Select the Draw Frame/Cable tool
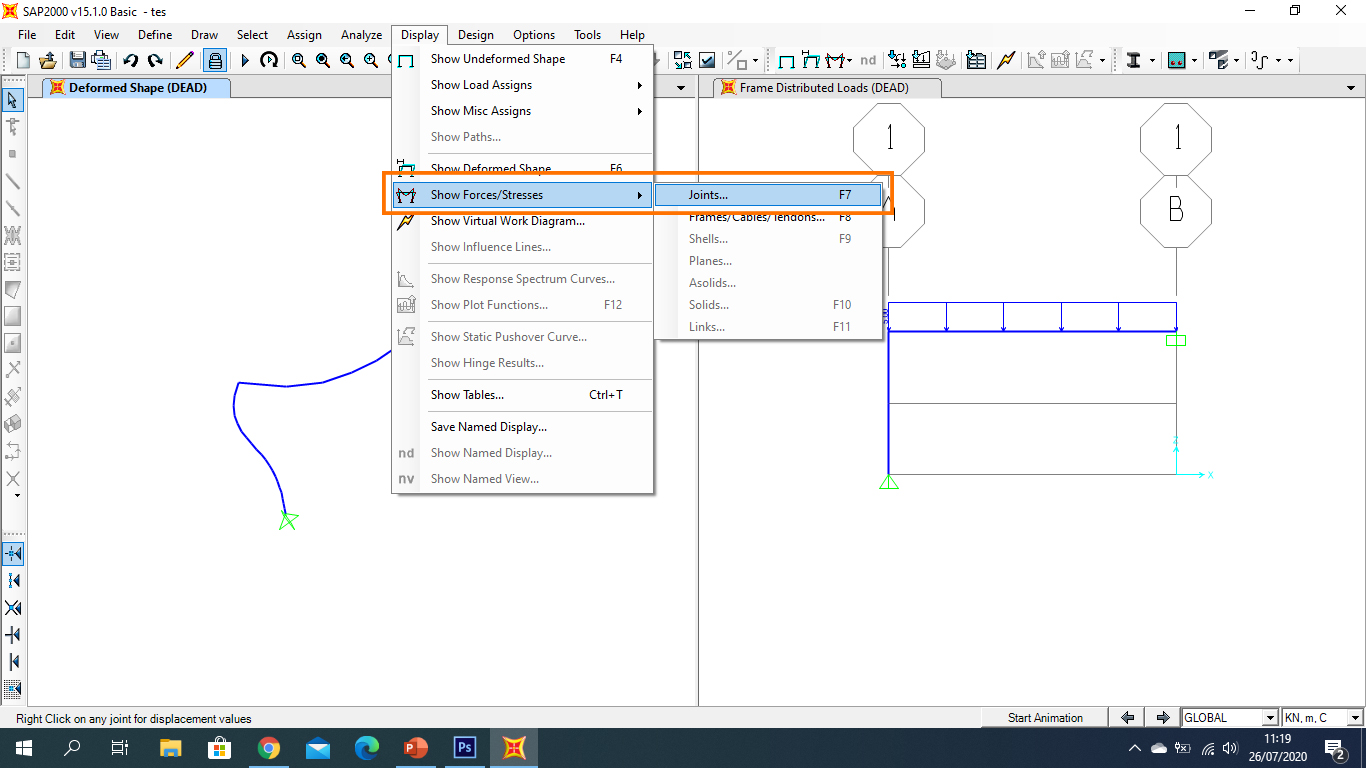Viewport: 1366px width, 768px height. 13,182
